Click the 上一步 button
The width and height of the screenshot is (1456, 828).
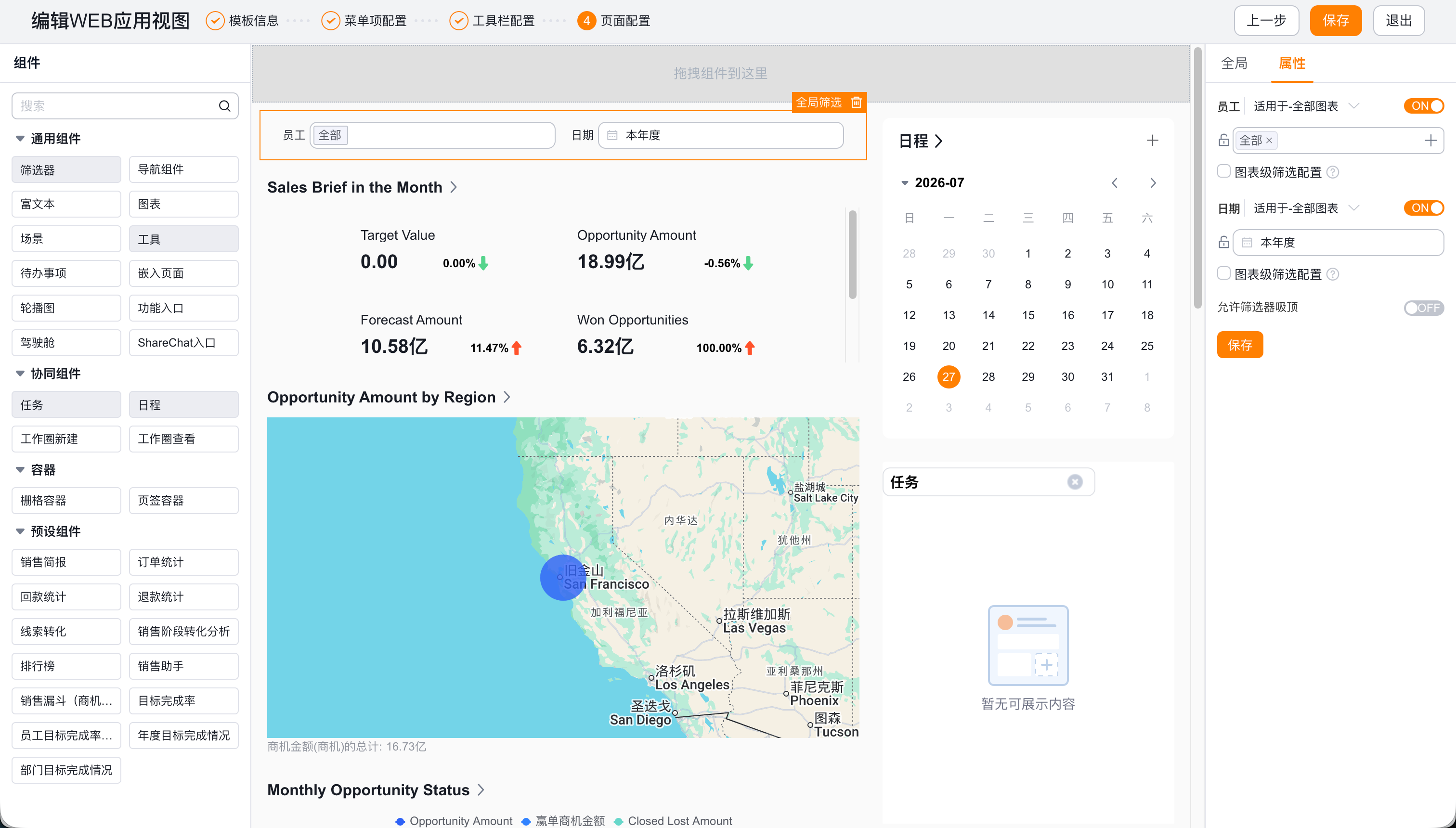1267,21
